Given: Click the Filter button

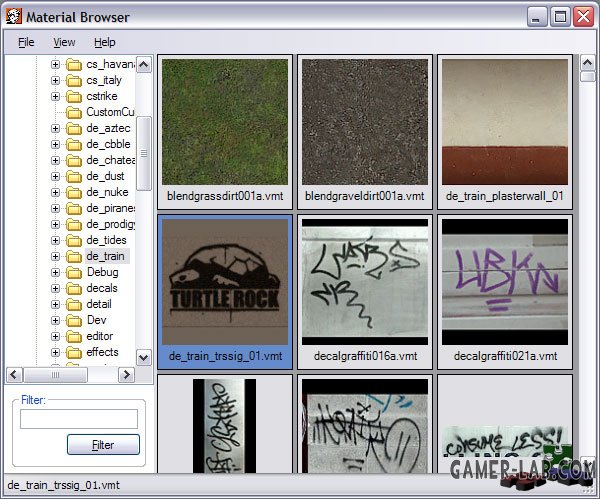Looking at the screenshot, I should 103,444.
